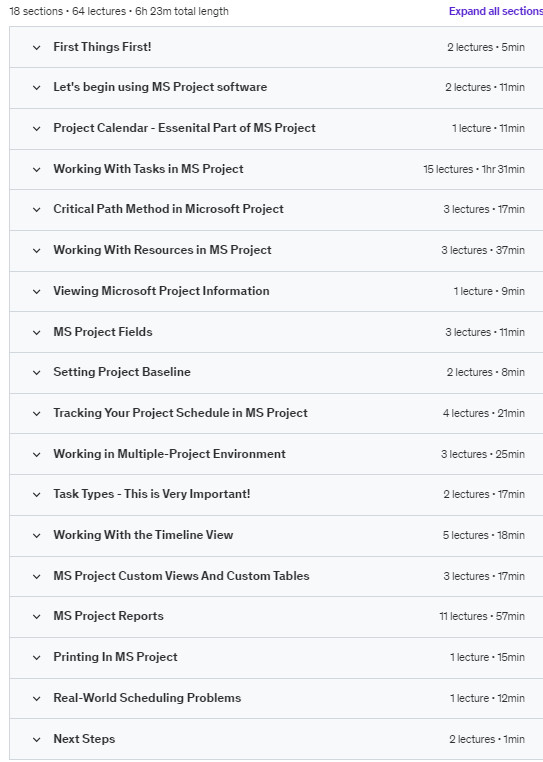The height and width of the screenshot is (762, 543).
Task: Click the '4 lectures • 21min' summary
Action: click(x=484, y=413)
